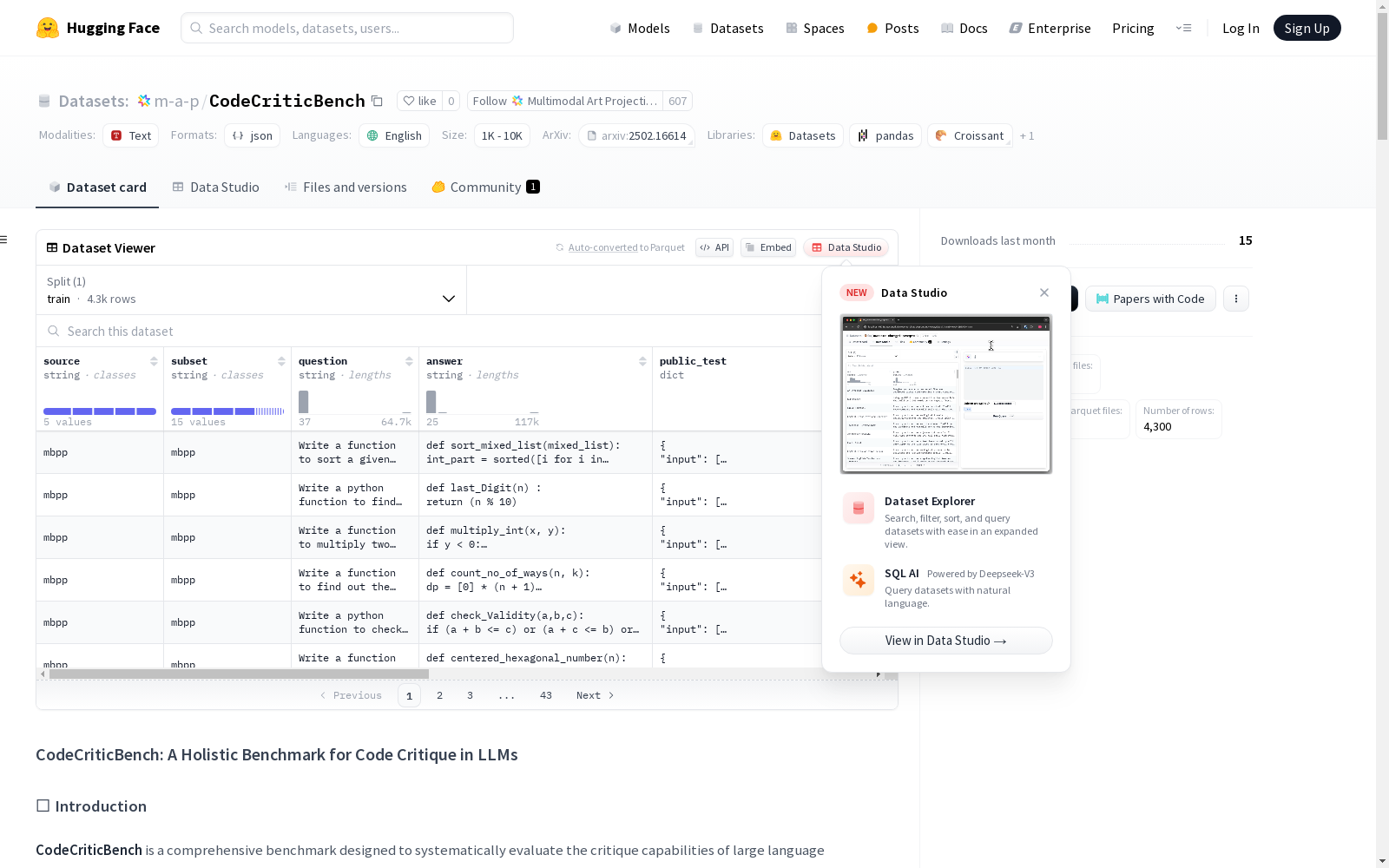This screenshot has width=1389, height=868.
Task: Open the Hugging Face home logo
Action: [98, 28]
